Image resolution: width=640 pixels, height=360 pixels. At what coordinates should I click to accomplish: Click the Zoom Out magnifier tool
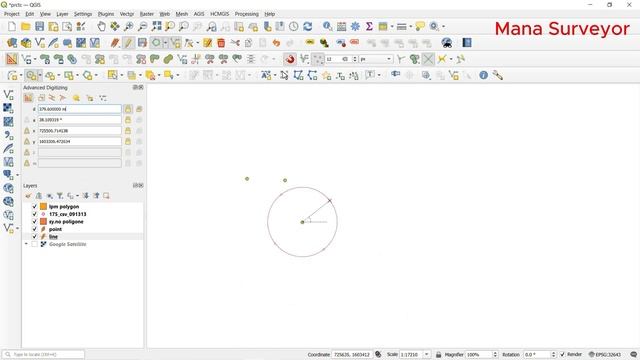142,27
